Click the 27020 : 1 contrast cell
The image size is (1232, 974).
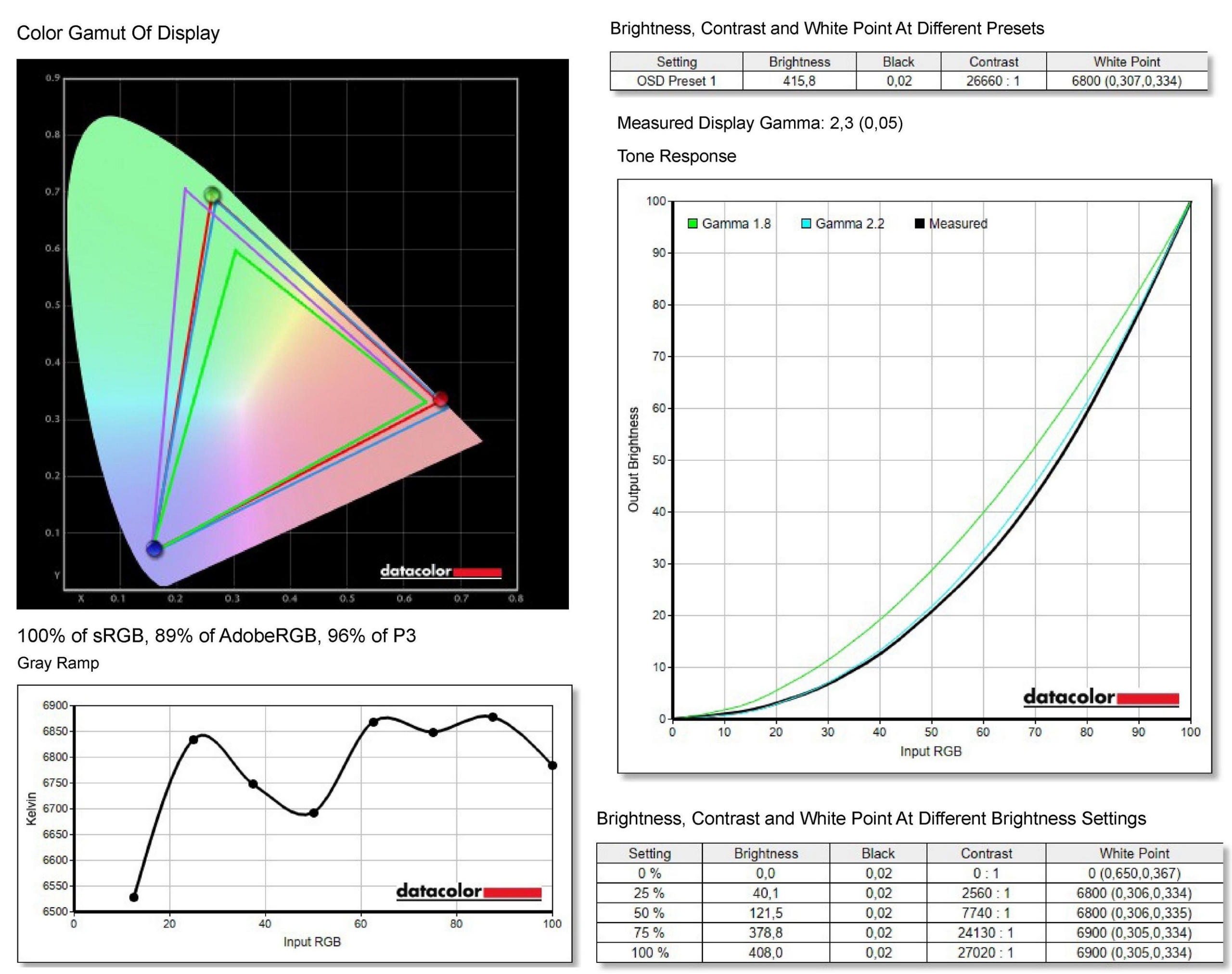click(986, 952)
